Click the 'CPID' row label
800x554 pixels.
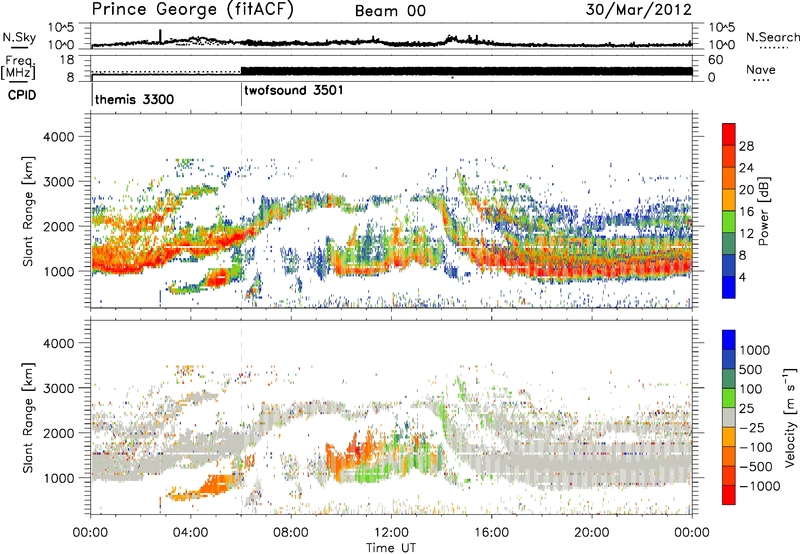pos(22,95)
